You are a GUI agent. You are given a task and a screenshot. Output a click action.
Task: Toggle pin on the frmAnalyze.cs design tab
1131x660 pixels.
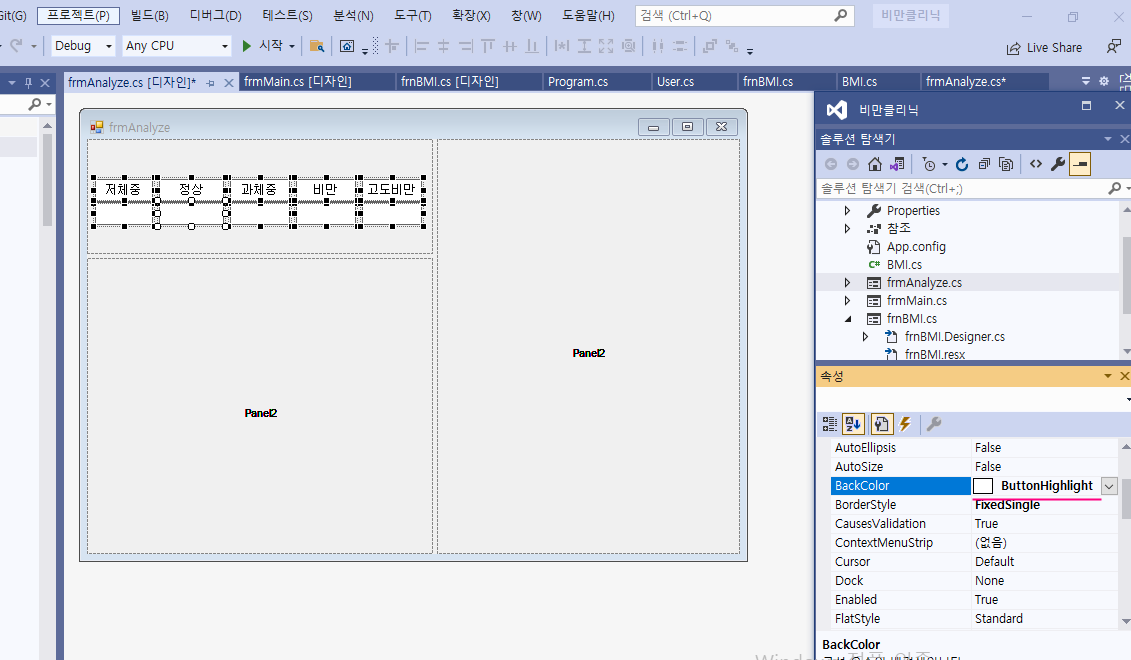pos(211,84)
